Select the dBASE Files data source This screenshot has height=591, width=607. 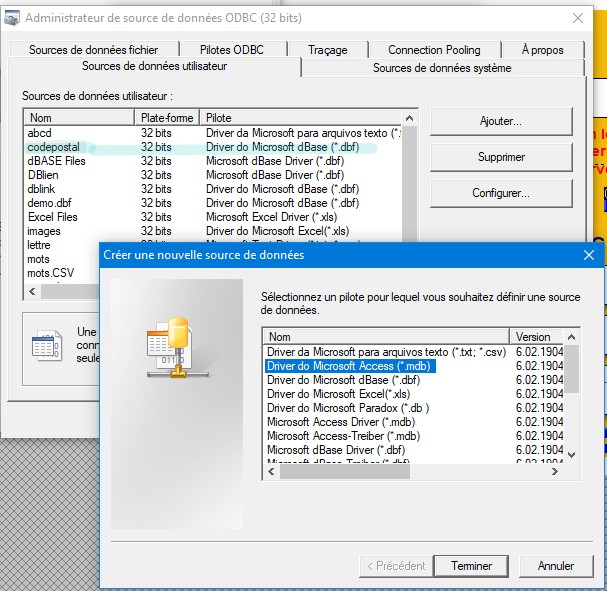pos(213,161)
